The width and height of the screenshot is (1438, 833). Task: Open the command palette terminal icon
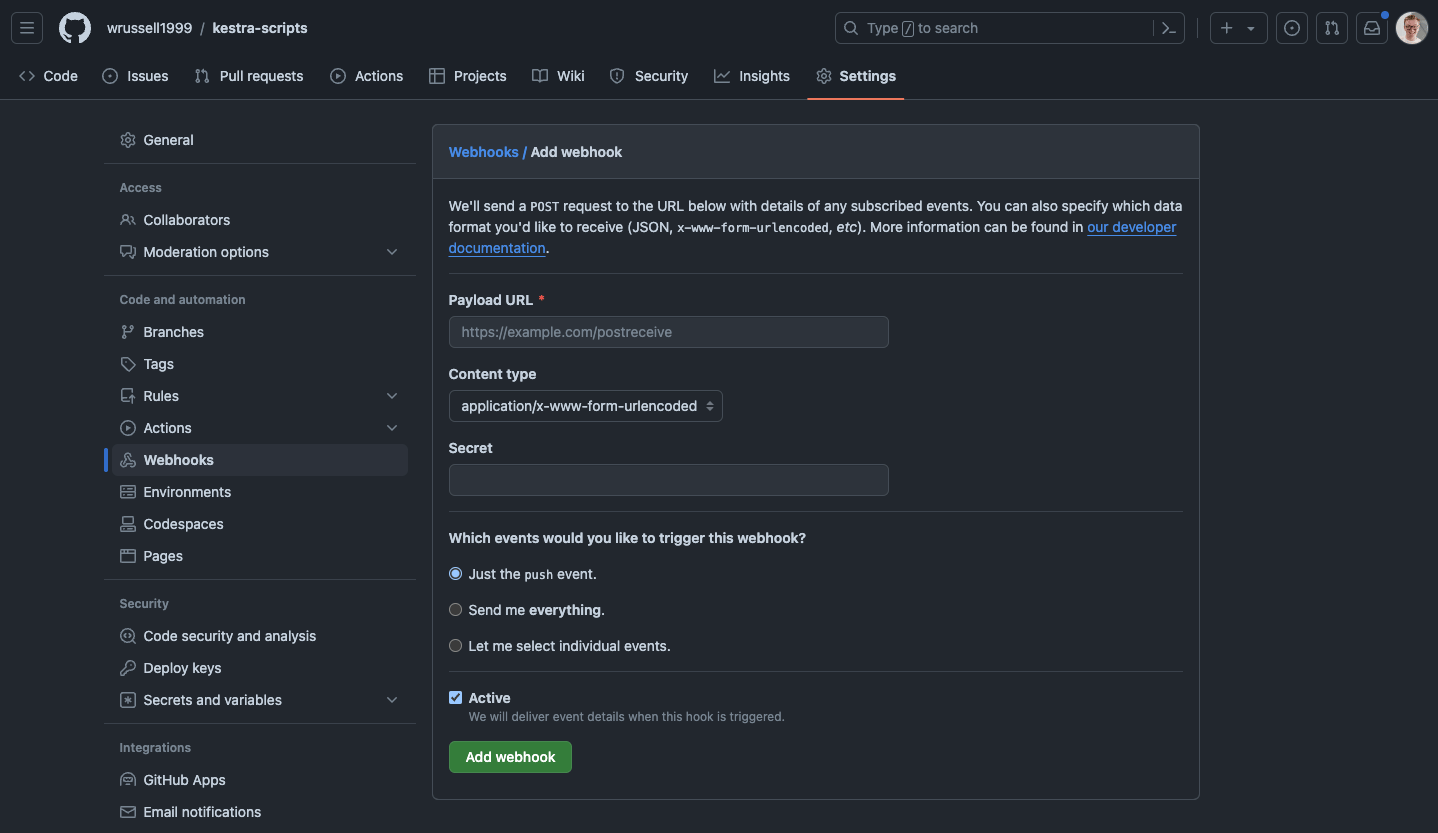pyautogui.click(x=1168, y=28)
